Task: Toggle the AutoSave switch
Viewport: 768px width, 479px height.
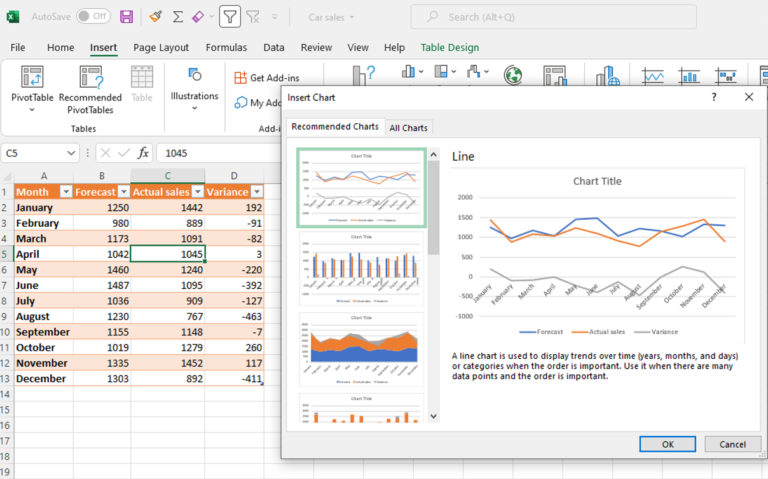Action: click(x=93, y=16)
